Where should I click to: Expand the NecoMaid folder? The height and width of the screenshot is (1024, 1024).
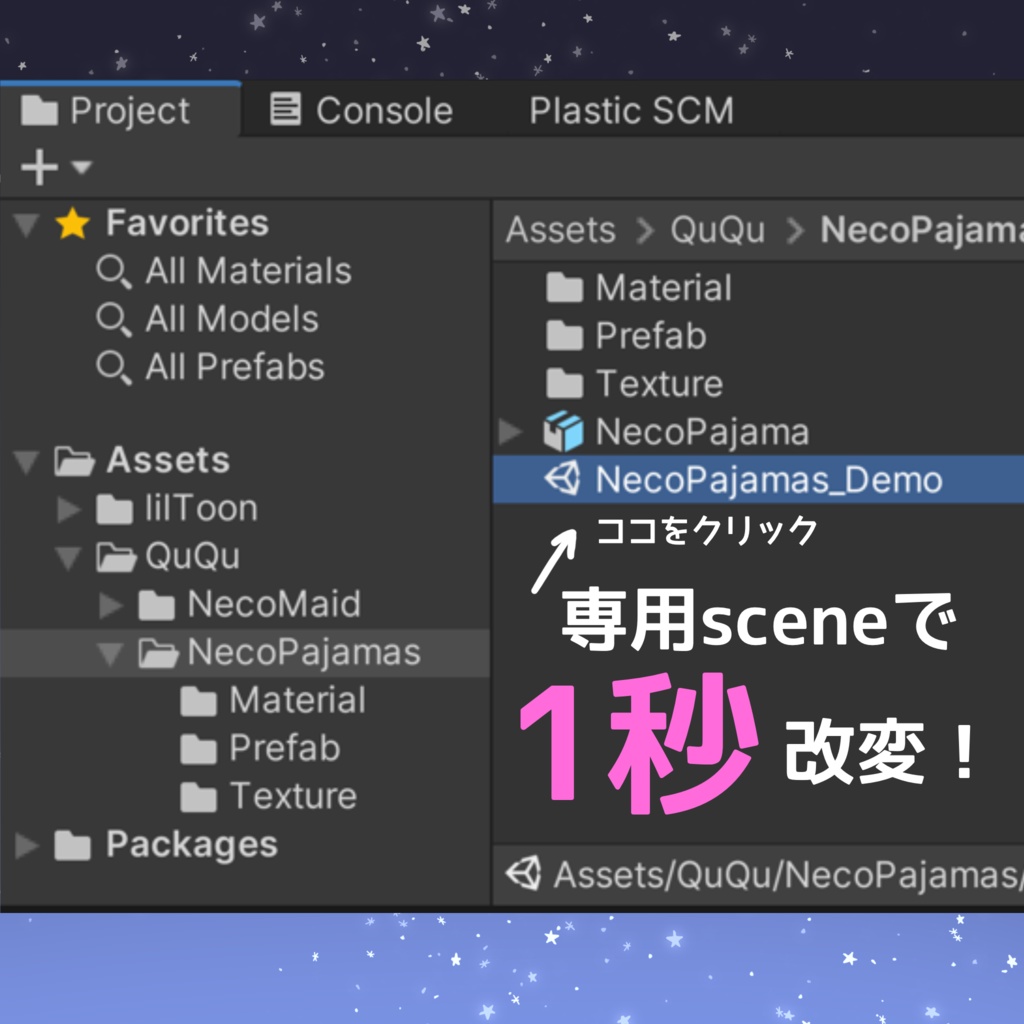tap(111, 605)
